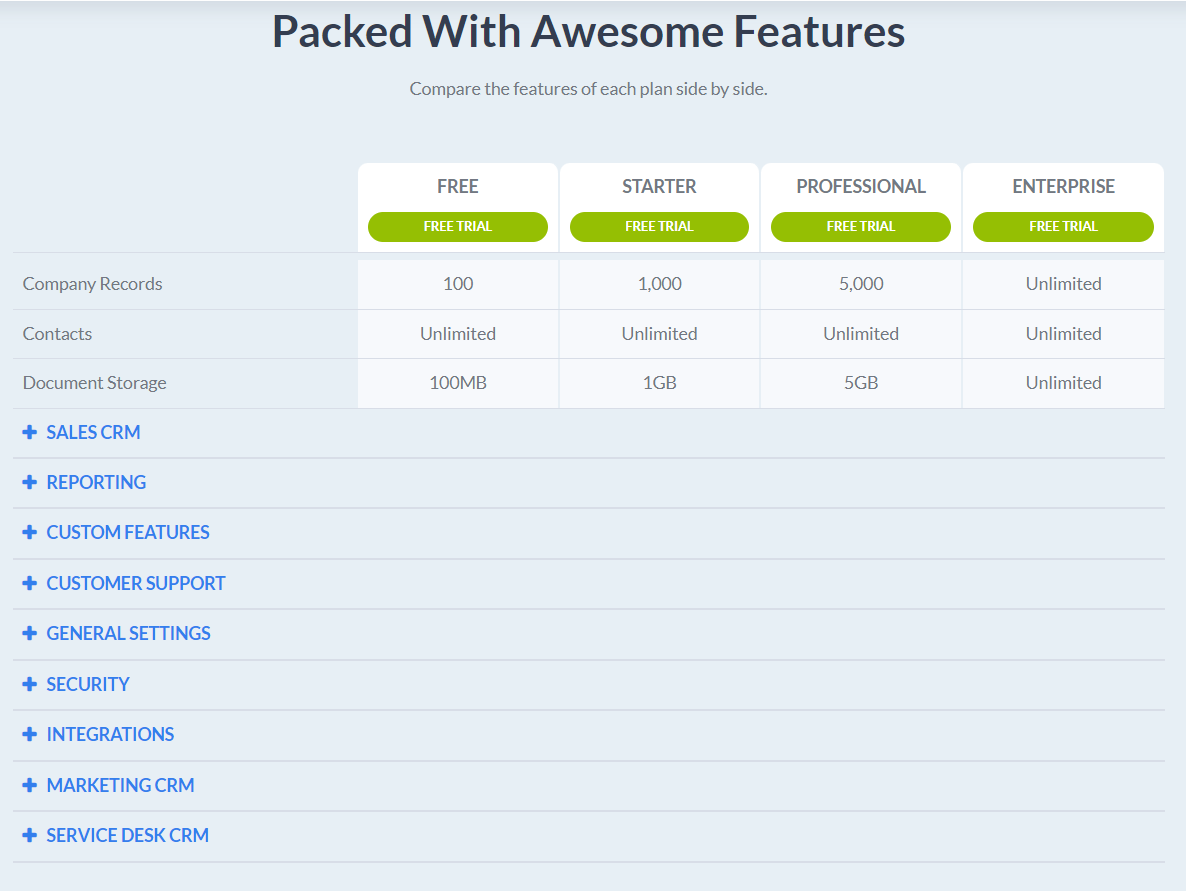
Task: Click the plus icon beside SECURITY
Action: pos(29,685)
